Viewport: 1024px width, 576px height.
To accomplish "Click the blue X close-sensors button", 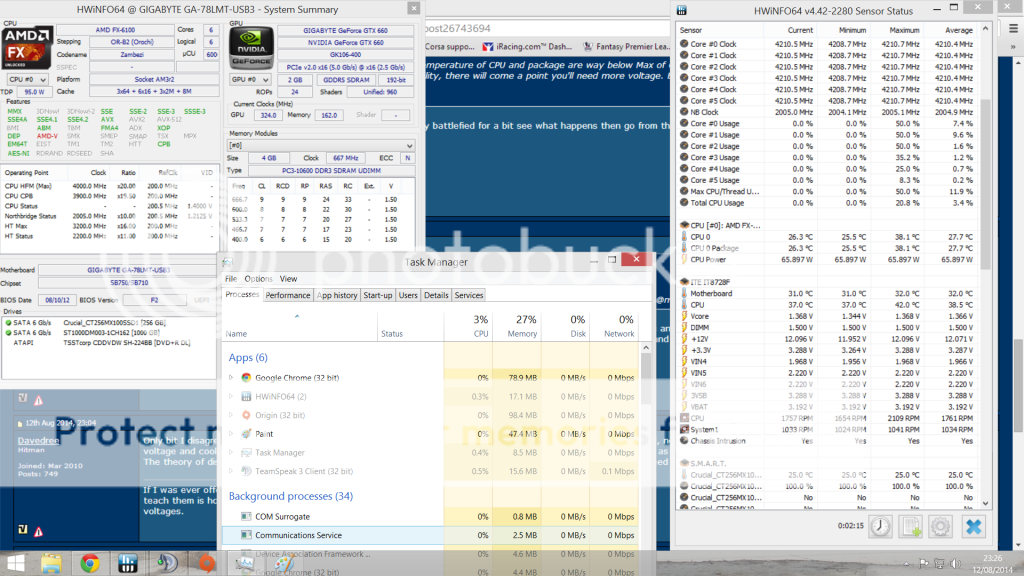I will (x=974, y=526).
